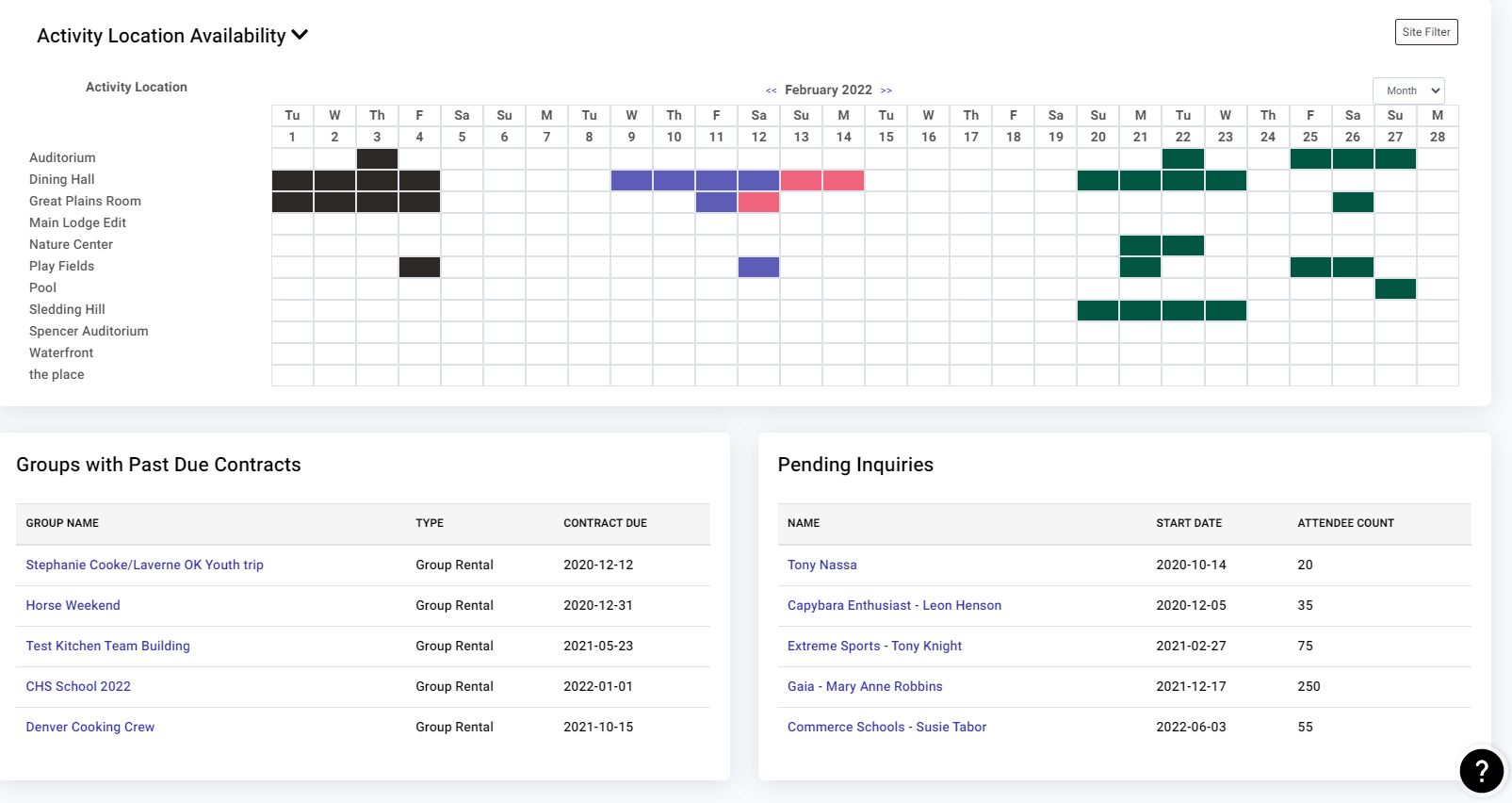Click the START DATE column header
This screenshot has height=803, width=1512.
1189,523
